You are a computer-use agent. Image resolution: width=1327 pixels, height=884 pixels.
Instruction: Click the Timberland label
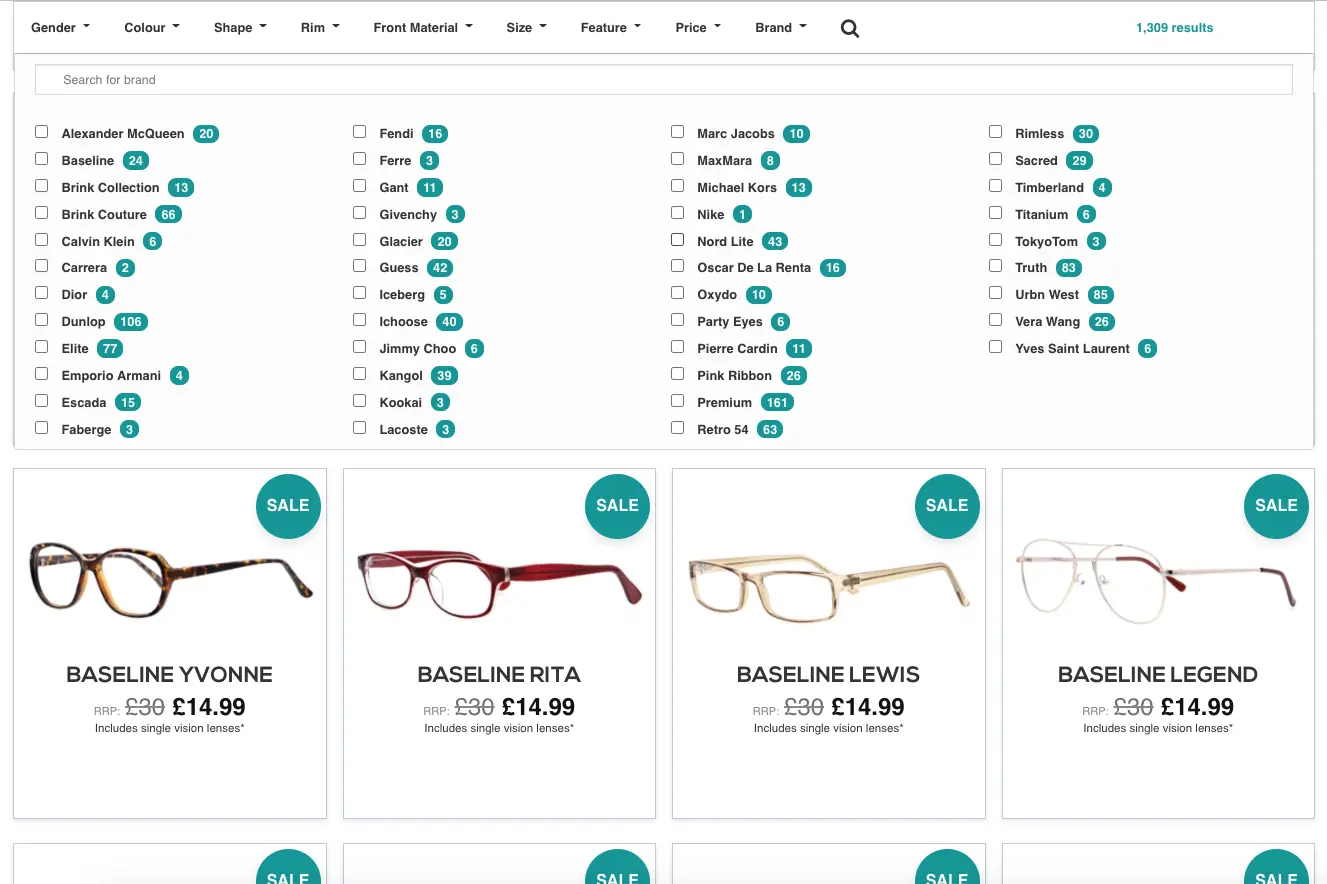1050,188
